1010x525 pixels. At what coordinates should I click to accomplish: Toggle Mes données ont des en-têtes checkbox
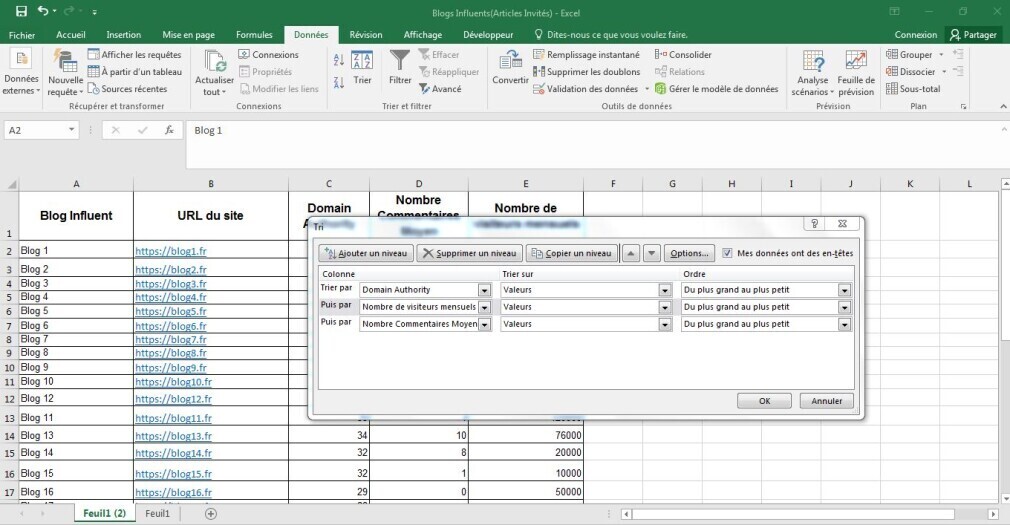tap(727, 253)
